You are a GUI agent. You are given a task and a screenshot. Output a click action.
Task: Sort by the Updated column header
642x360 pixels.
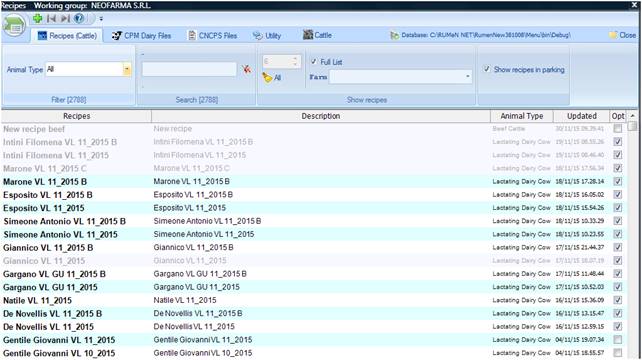tap(581, 116)
